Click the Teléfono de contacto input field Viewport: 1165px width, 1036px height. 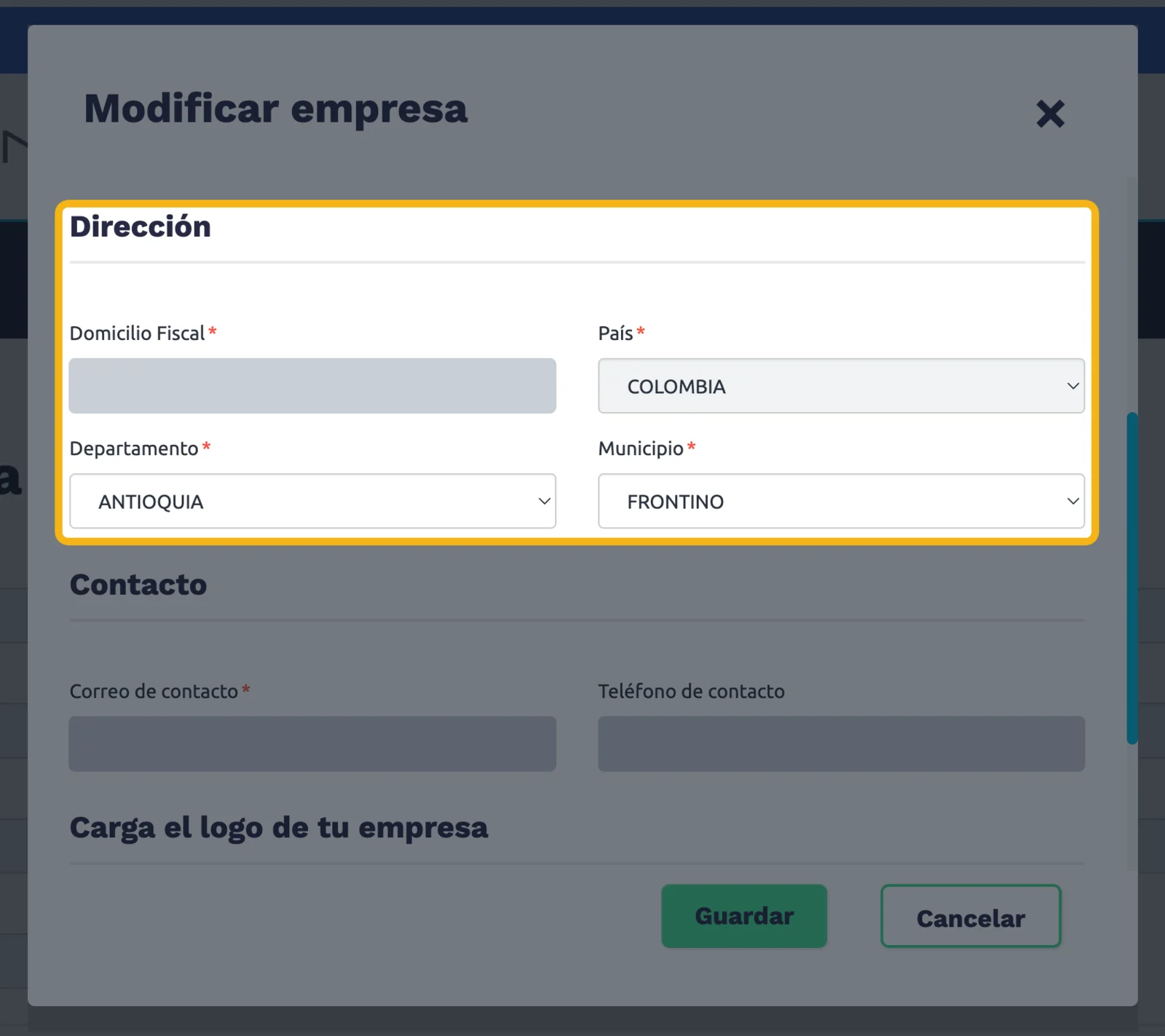841,743
